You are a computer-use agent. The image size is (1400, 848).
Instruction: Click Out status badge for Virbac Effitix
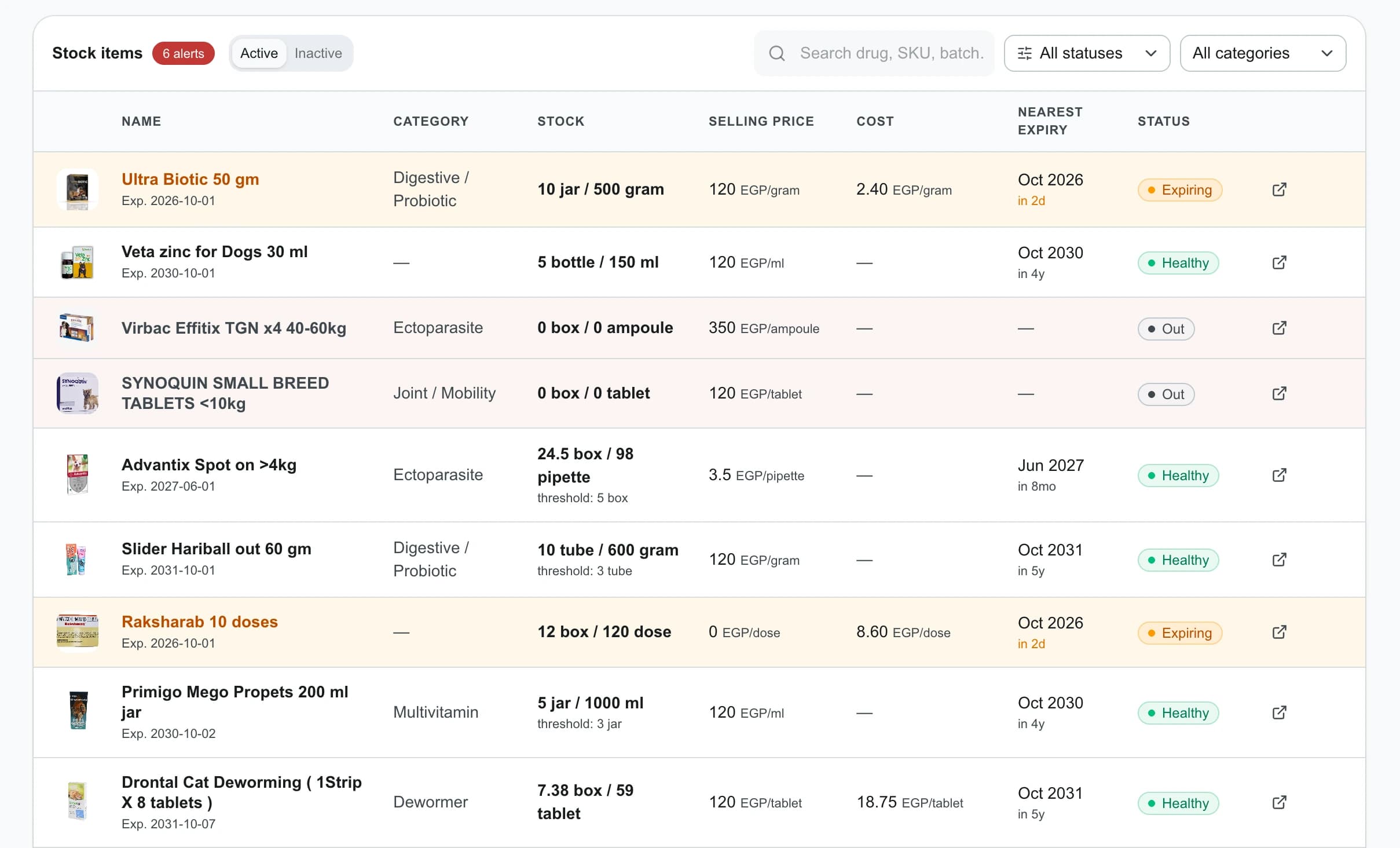tap(1166, 329)
